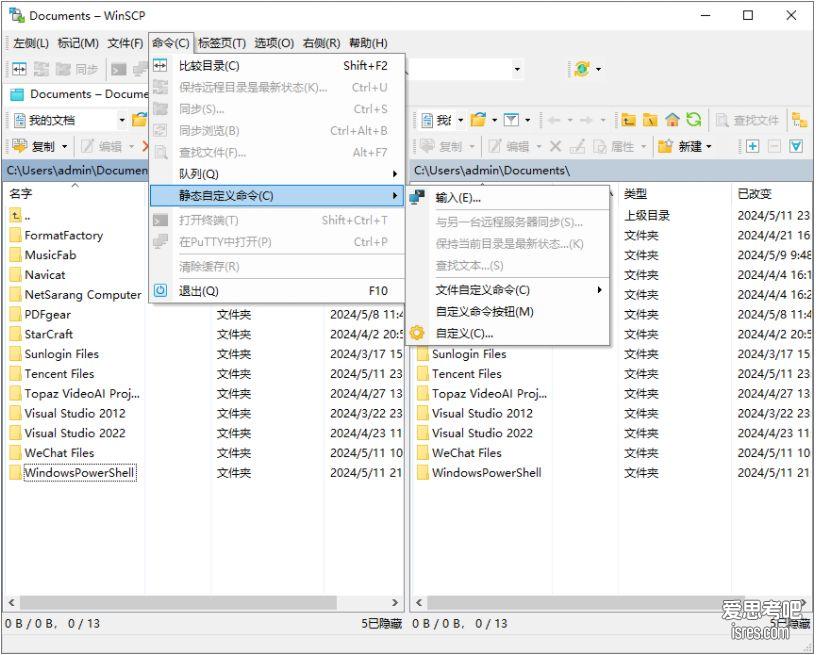
Task: Click the right panel Copy button
Action: tap(441, 147)
